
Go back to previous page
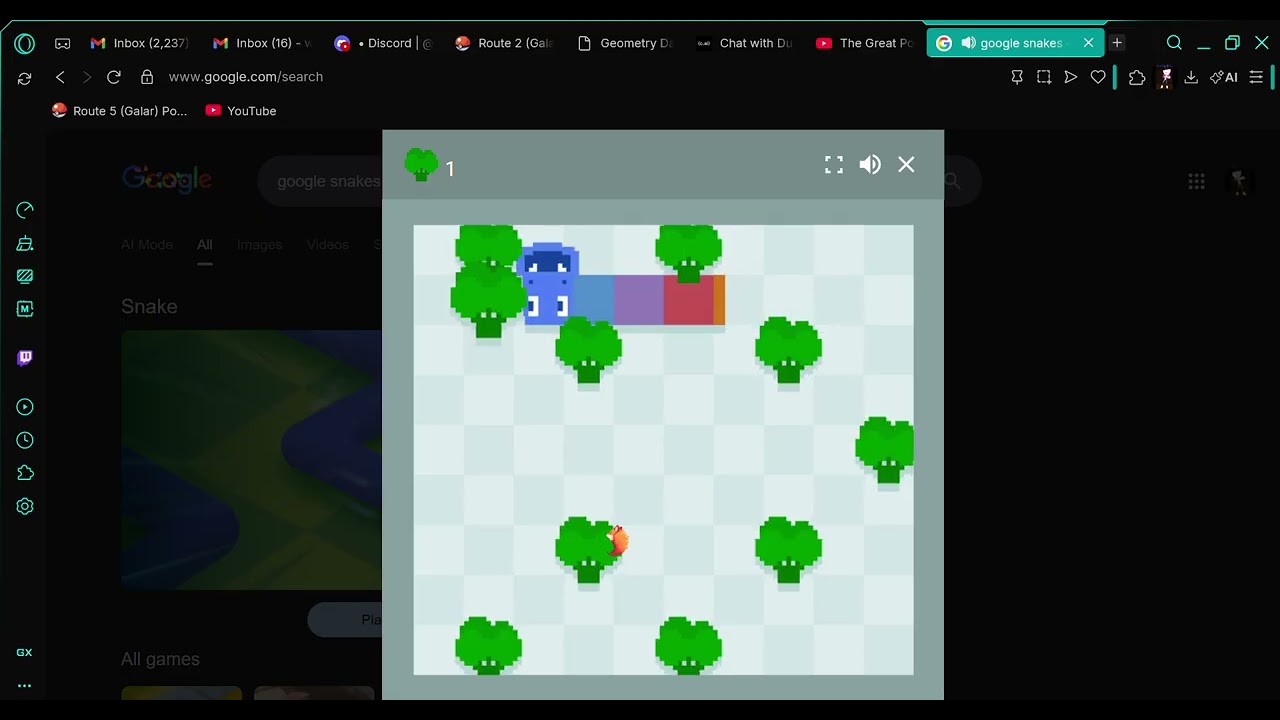coord(60,77)
